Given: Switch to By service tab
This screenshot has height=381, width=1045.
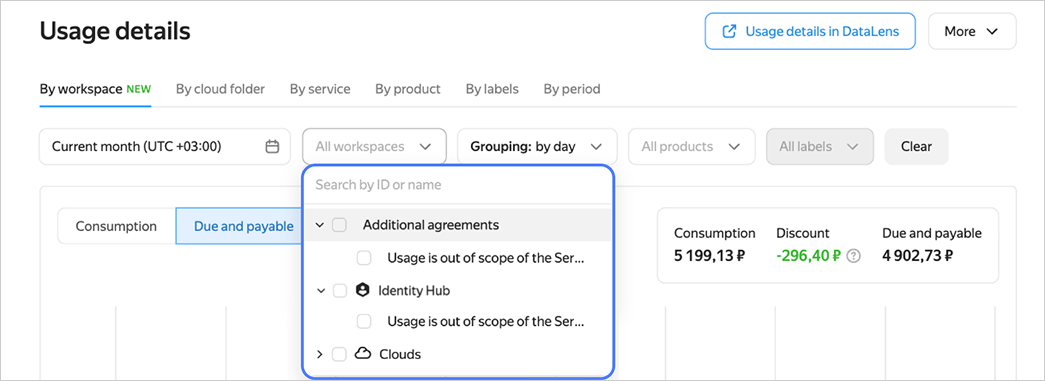Looking at the screenshot, I should click(320, 89).
